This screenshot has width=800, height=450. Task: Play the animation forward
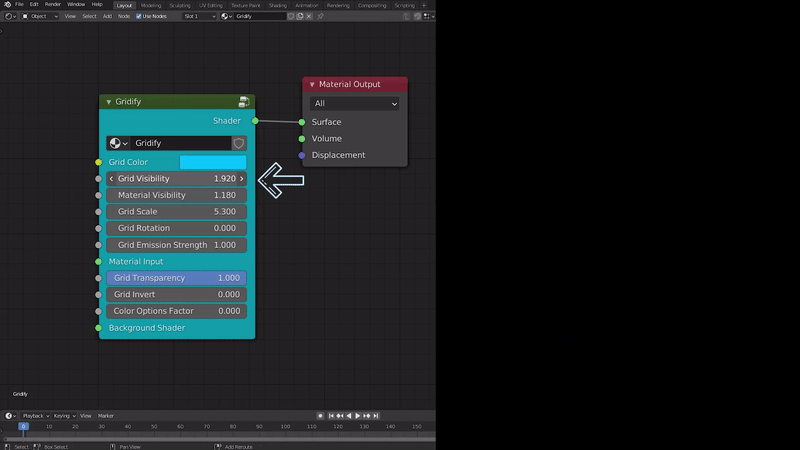(358, 416)
